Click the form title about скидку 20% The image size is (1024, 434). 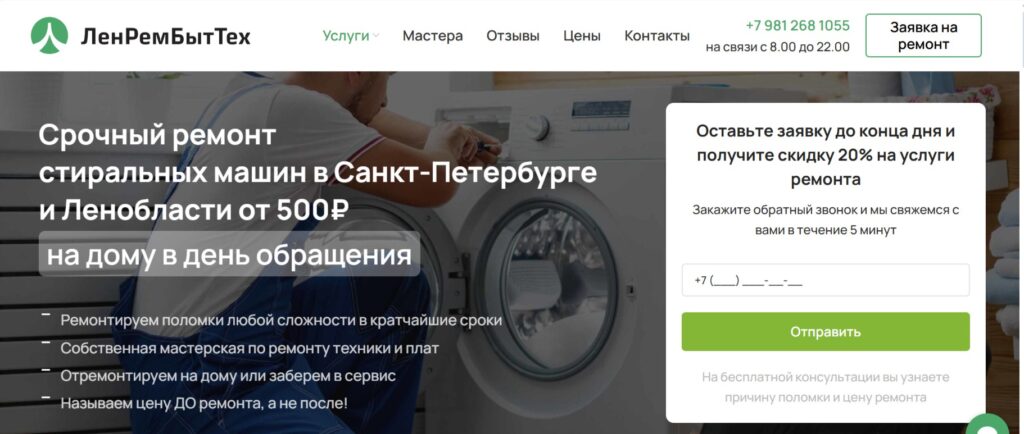point(825,155)
